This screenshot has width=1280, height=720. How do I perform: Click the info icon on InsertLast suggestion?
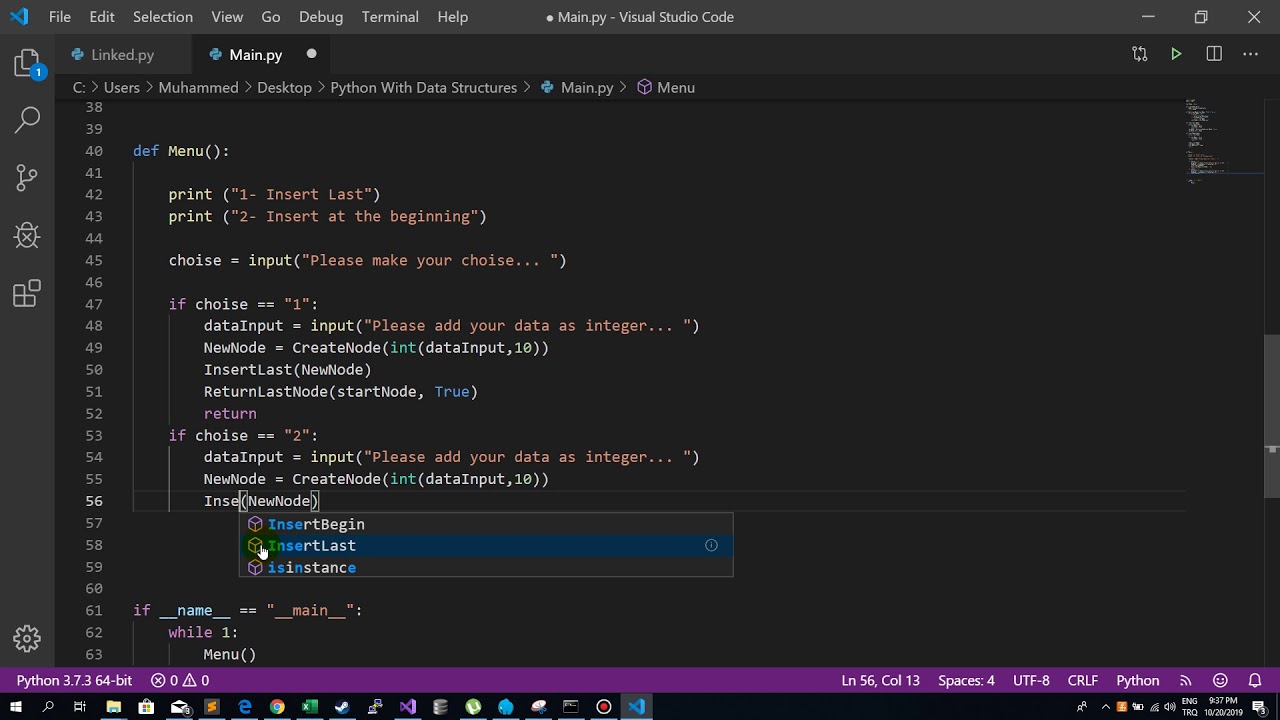coord(711,545)
